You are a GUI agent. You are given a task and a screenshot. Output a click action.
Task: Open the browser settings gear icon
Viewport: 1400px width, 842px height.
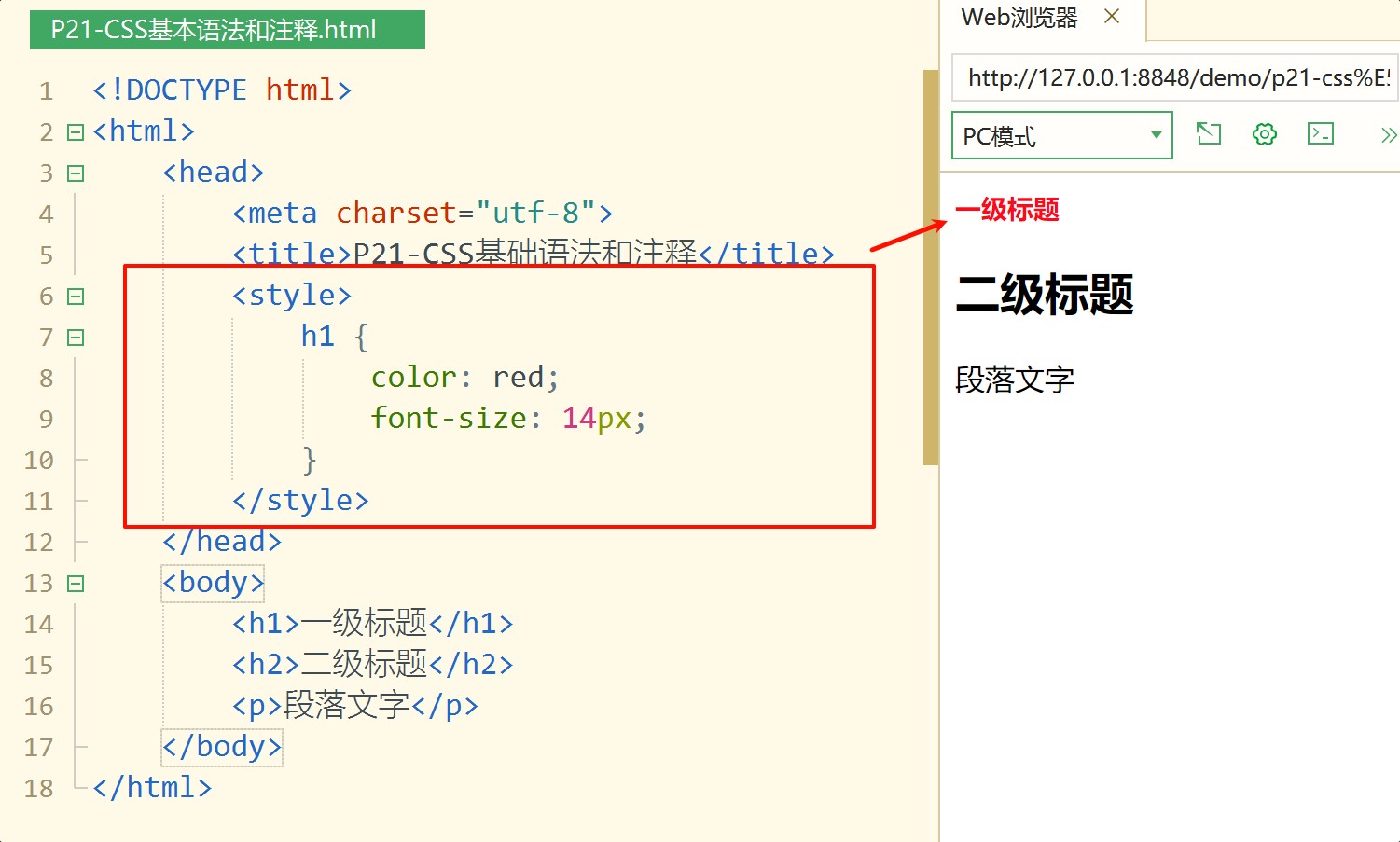(x=1265, y=134)
